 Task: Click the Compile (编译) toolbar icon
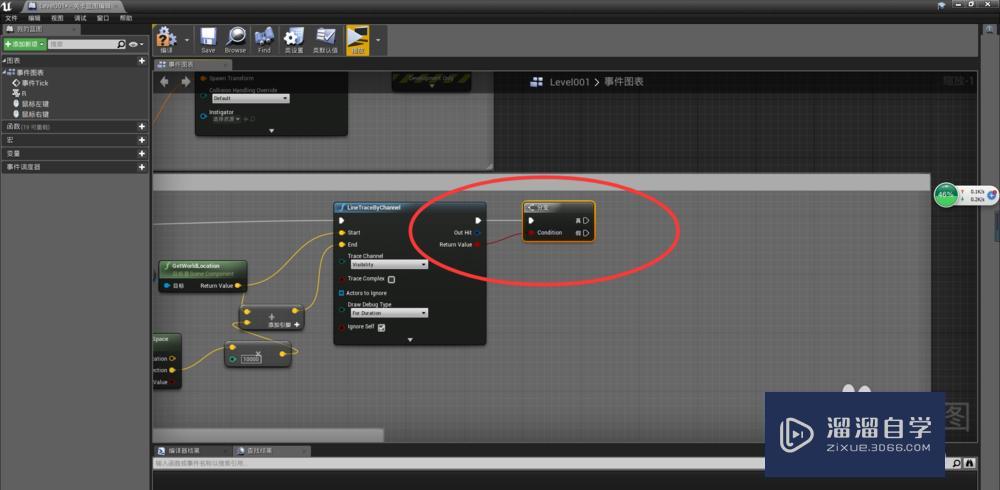[166, 39]
